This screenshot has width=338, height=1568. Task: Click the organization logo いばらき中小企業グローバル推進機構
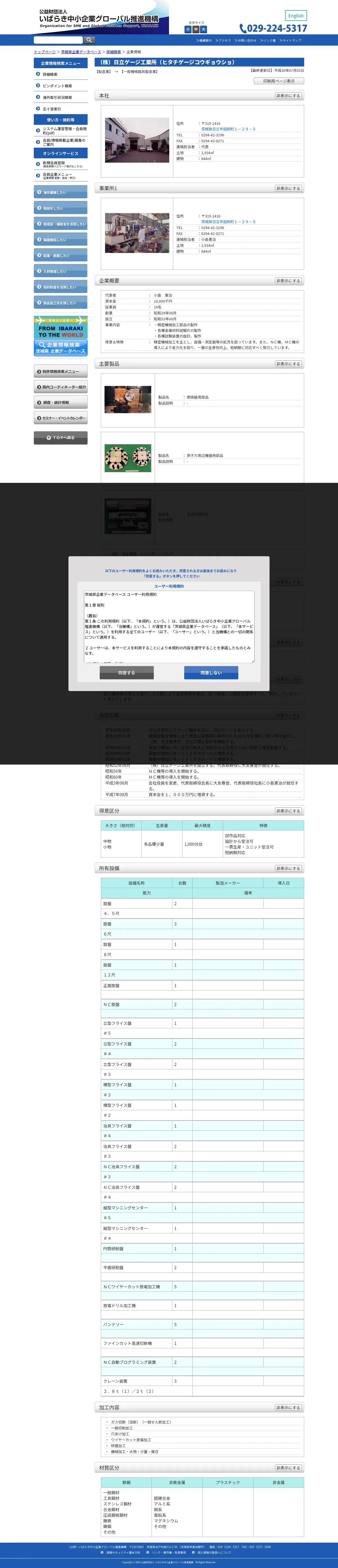click(x=99, y=19)
